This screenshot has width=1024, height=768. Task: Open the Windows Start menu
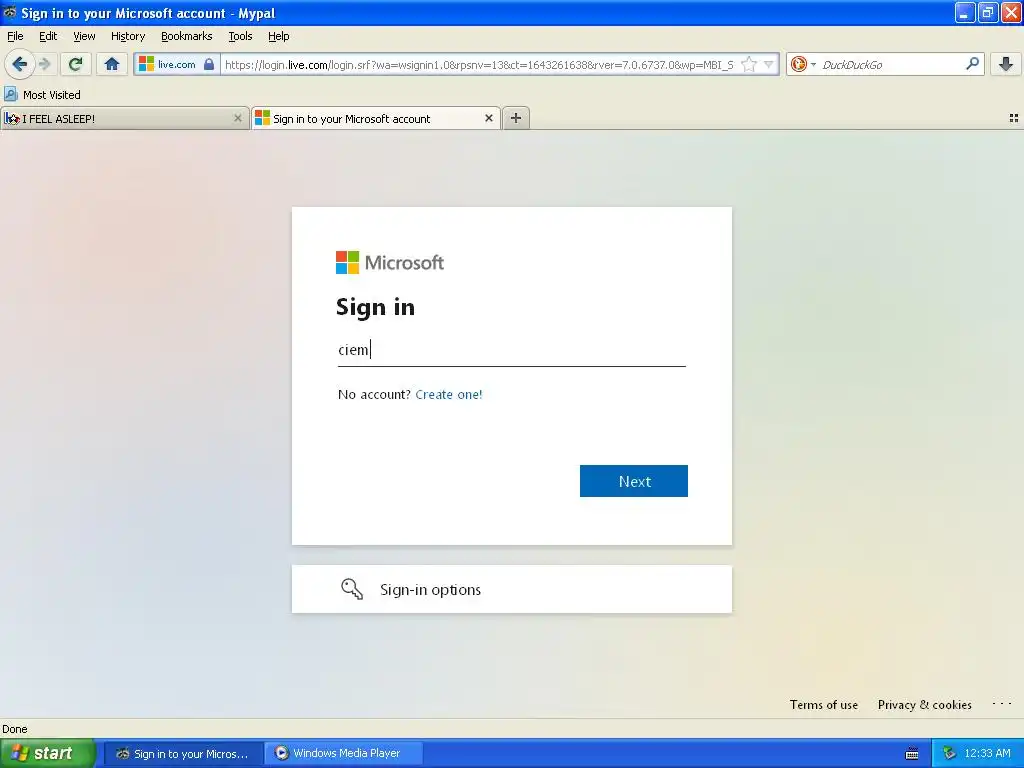click(x=47, y=753)
